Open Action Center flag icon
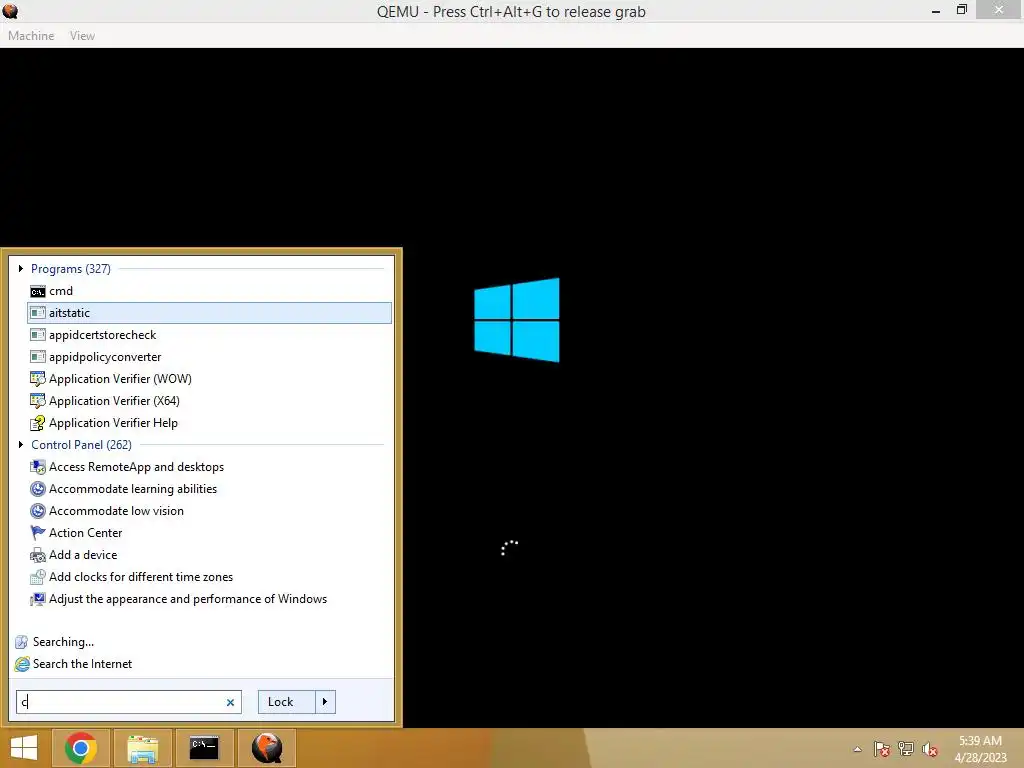 click(x=38, y=533)
